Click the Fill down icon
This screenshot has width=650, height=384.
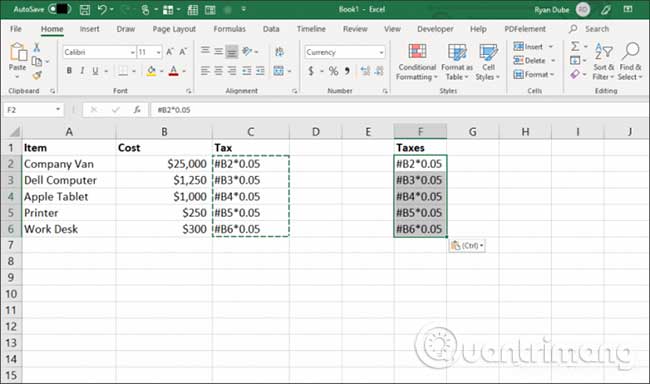(575, 61)
